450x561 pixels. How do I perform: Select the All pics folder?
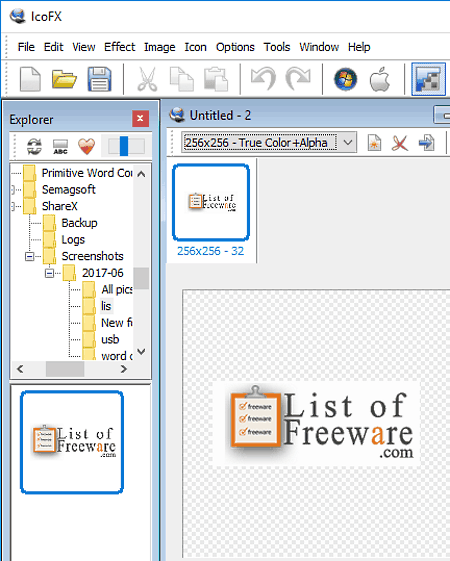(117, 289)
